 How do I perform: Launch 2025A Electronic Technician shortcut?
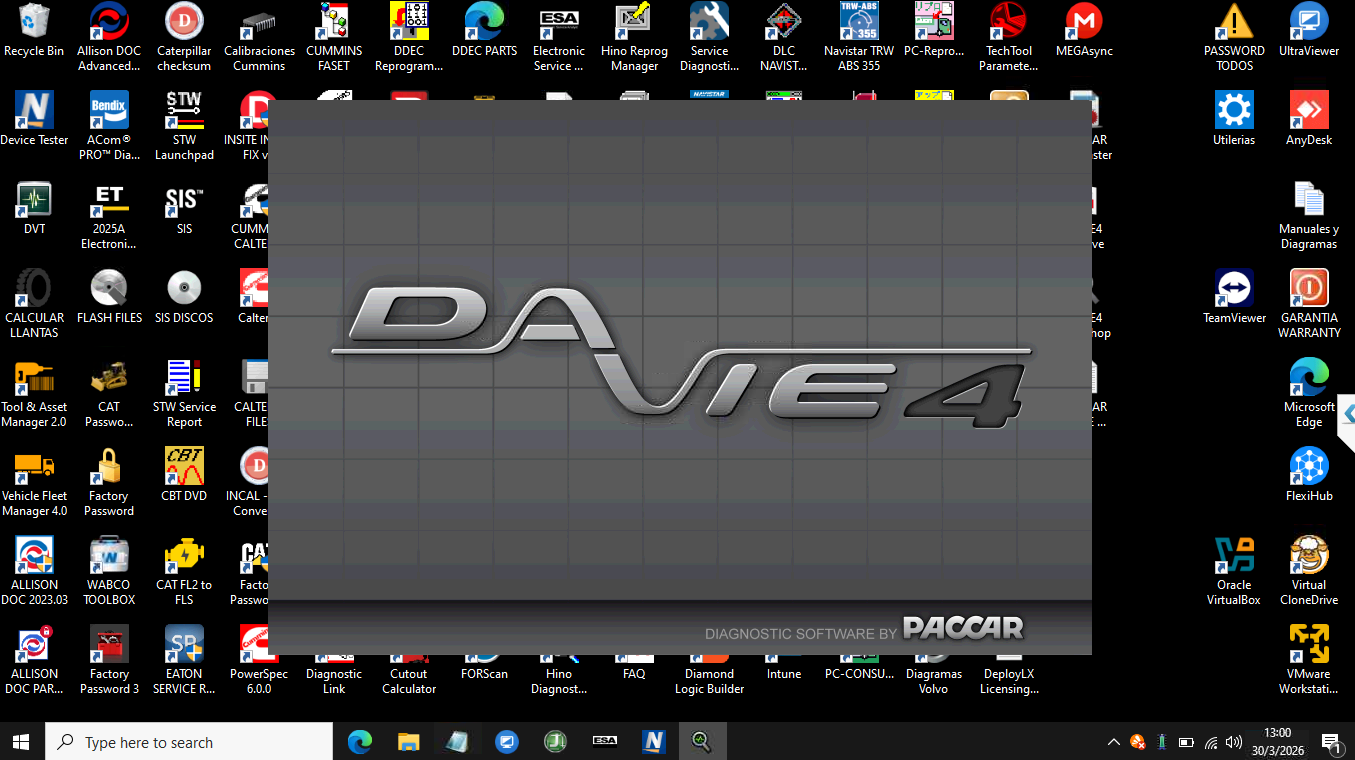tap(109, 215)
